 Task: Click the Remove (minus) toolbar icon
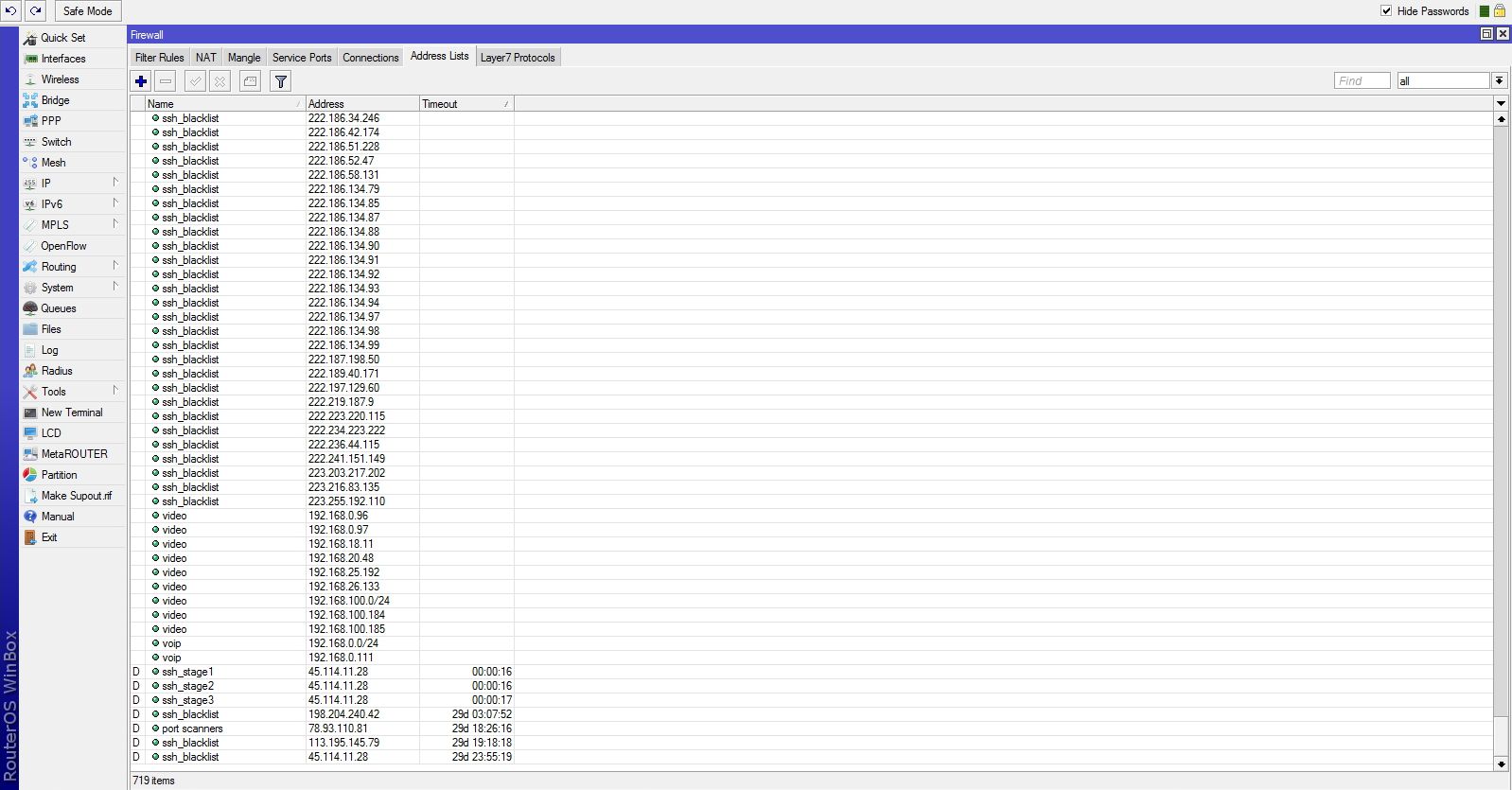(x=166, y=81)
